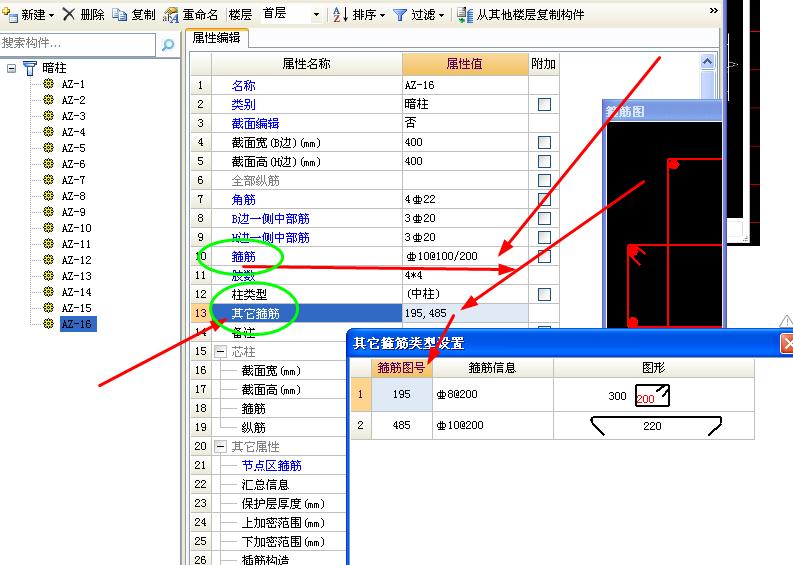Click the 图形 column header
This screenshot has height=565, width=793.
[x=653, y=368]
